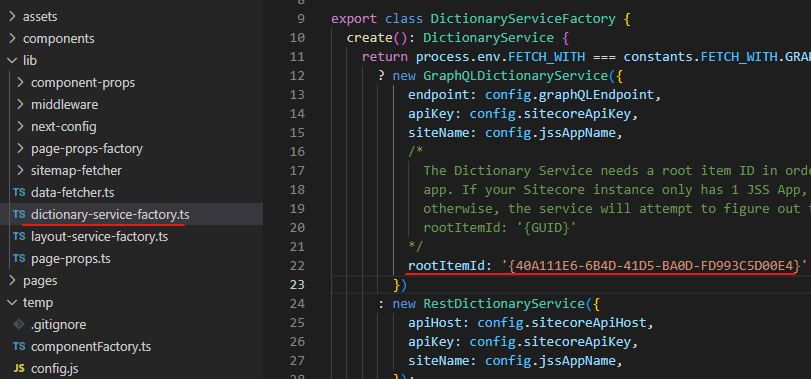The width and height of the screenshot is (811, 379).
Task: Open layout-service-factory.ts file
Action: [x=99, y=237]
